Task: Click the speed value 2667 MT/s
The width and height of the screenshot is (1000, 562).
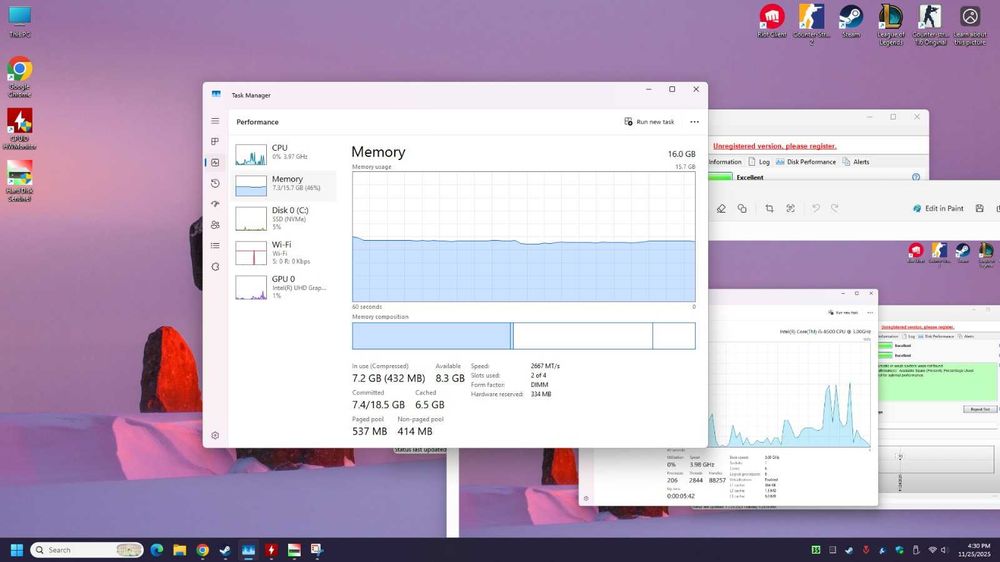Action: (x=545, y=366)
